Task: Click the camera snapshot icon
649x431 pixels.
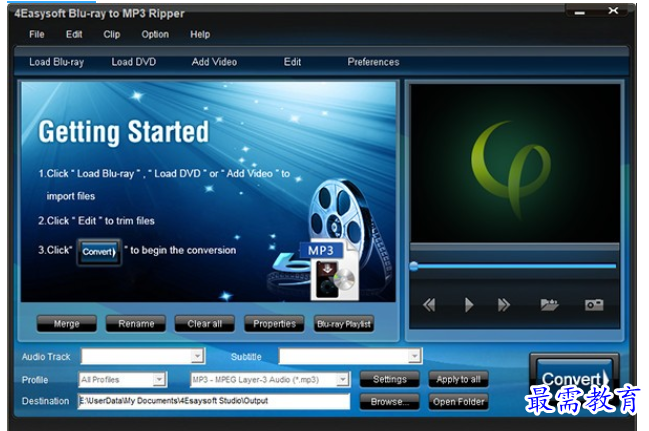Action: coord(594,305)
